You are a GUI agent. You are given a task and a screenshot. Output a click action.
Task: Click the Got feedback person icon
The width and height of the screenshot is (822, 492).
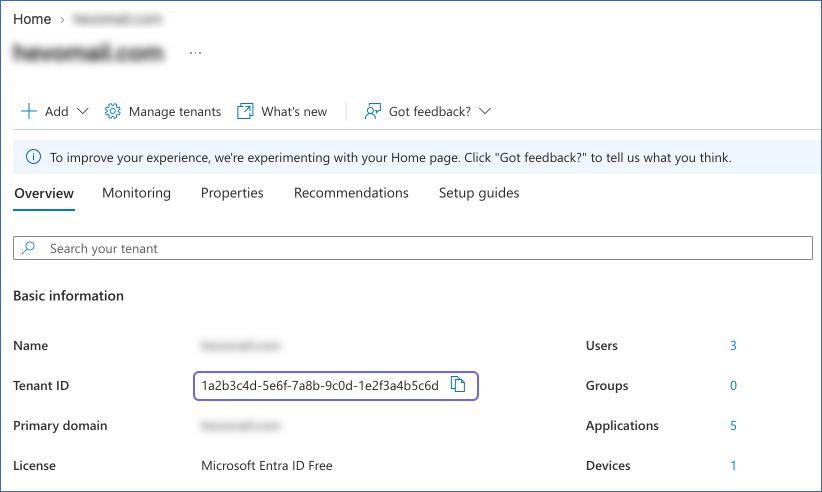pos(372,111)
